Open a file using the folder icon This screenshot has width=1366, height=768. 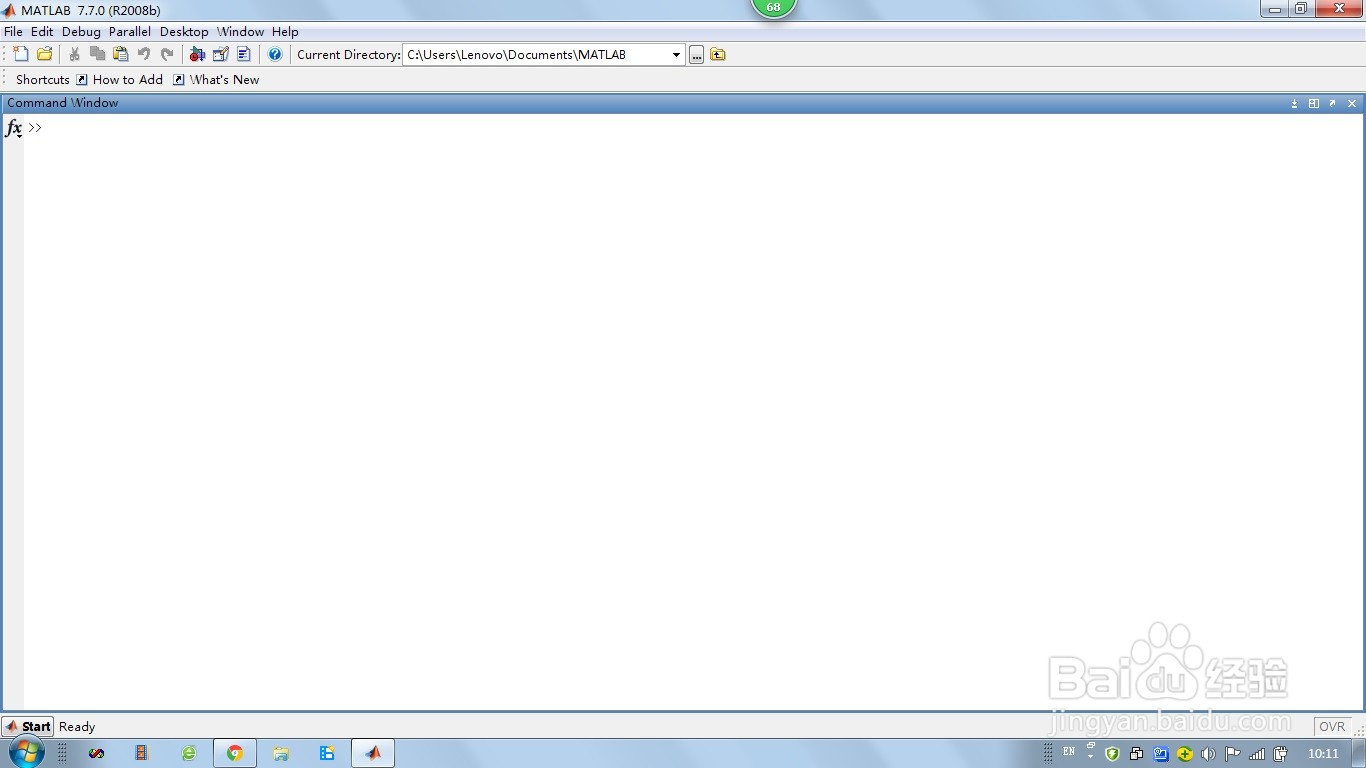click(x=44, y=54)
